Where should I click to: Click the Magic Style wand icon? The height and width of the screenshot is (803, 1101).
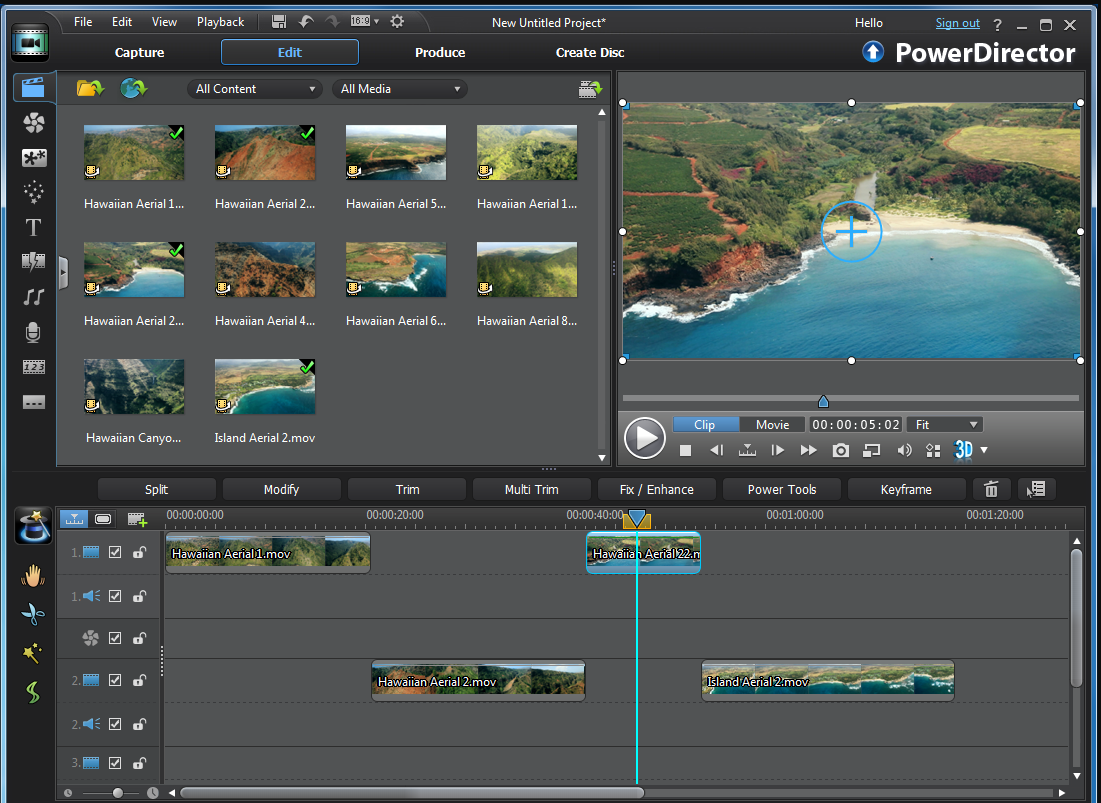coord(32,653)
